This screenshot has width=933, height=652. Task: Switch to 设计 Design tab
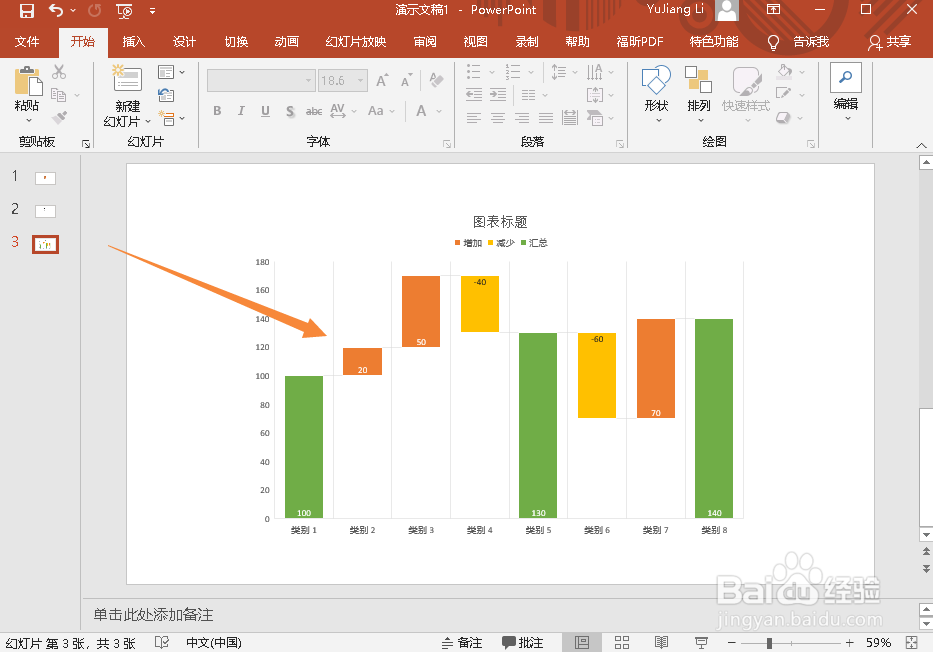tap(184, 42)
